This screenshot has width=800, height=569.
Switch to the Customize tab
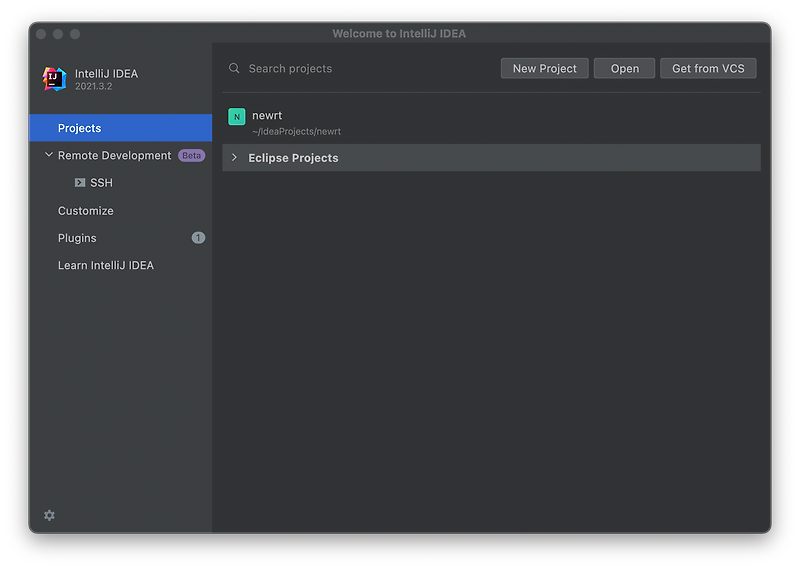[85, 210]
